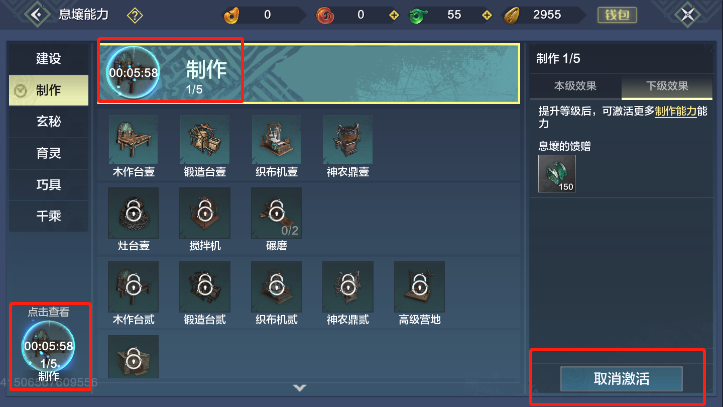
Task: Switch to the 下级效果 tab
Action: (667, 86)
